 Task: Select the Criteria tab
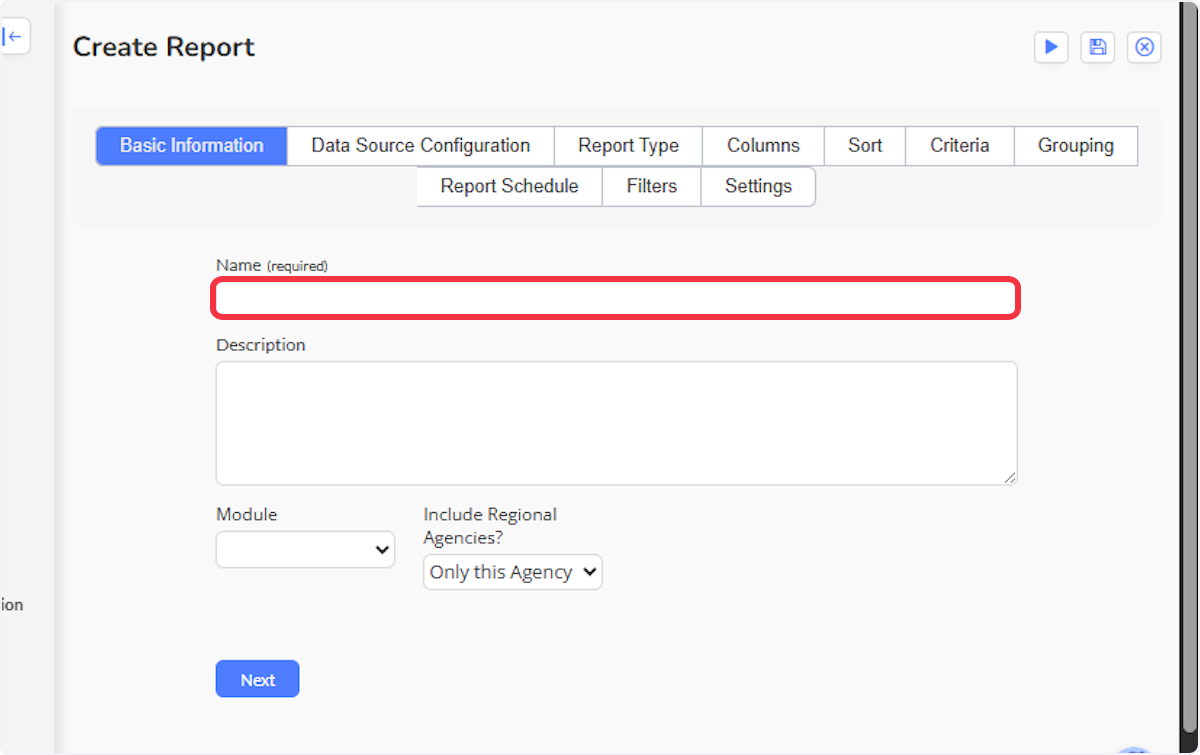click(x=960, y=146)
